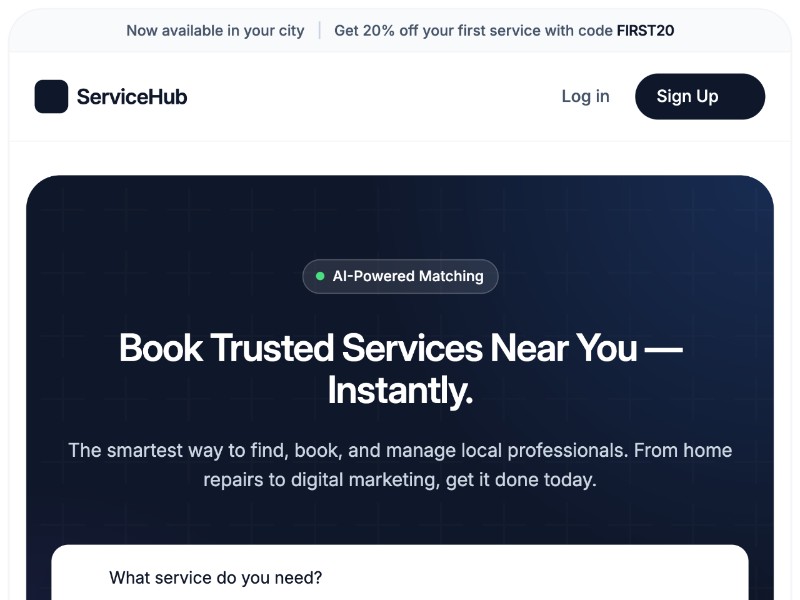Focus the 'What service do you need?' field label
Screen dimensions: 800x600
[x=215, y=578]
